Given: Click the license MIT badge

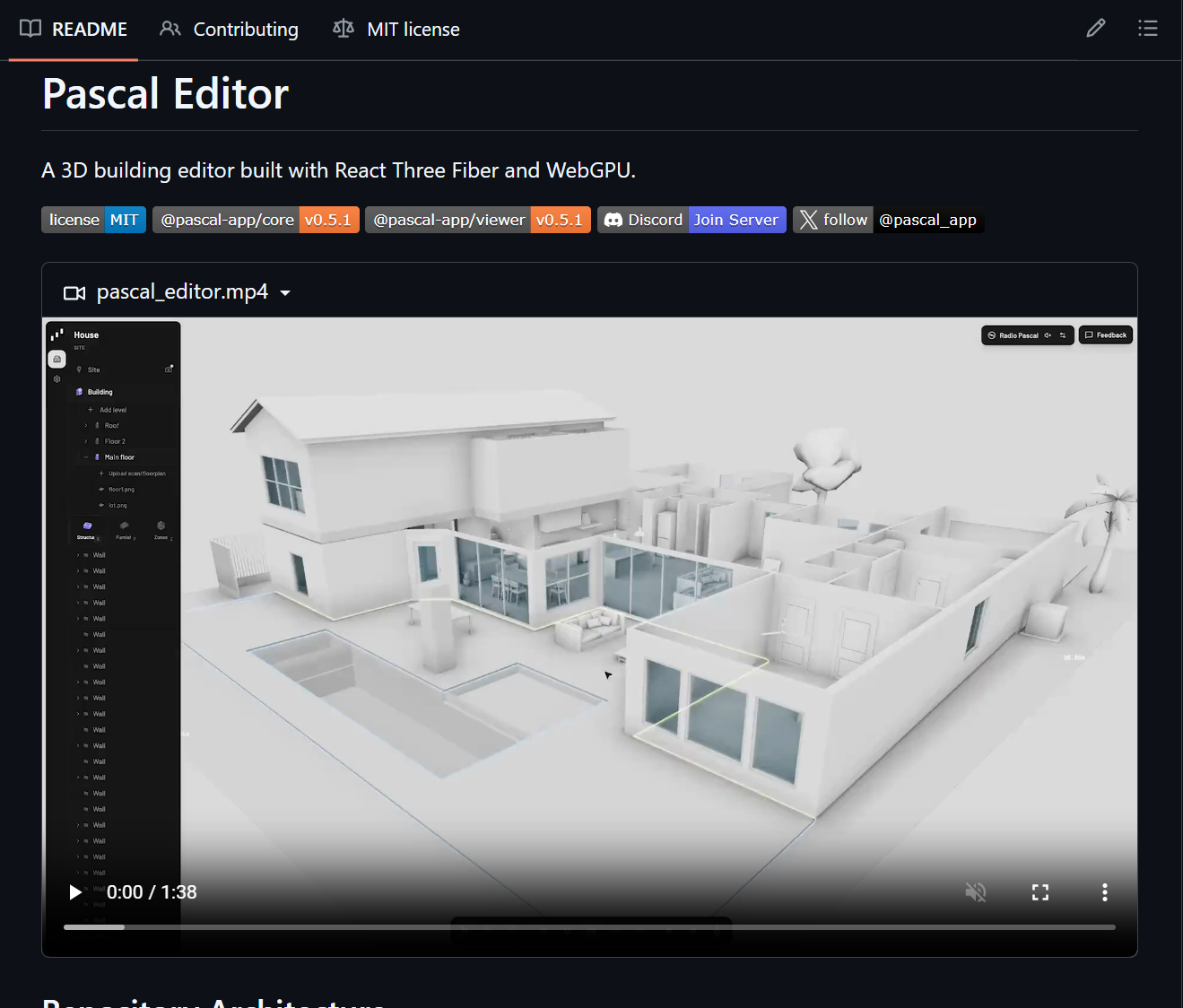Looking at the screenshot, I should click(x=93, y=220).
